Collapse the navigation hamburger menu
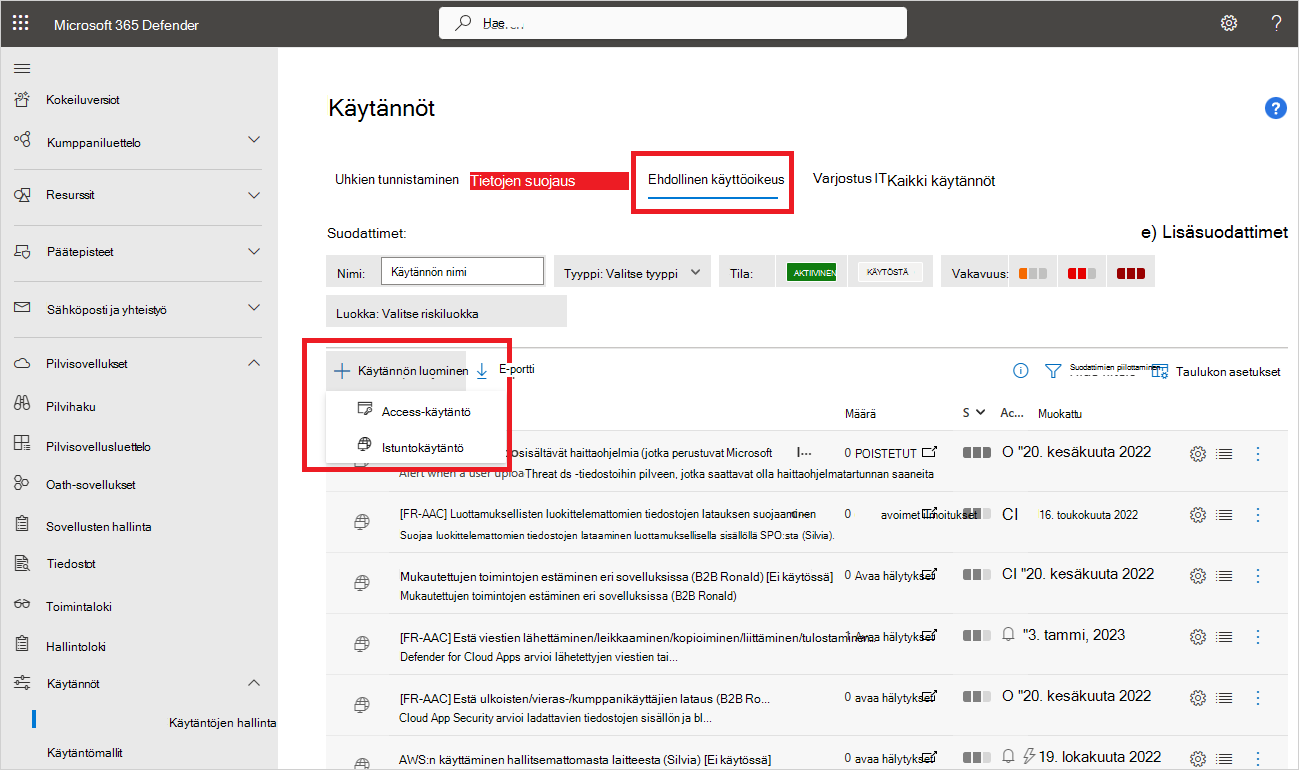 coord(22,68)
